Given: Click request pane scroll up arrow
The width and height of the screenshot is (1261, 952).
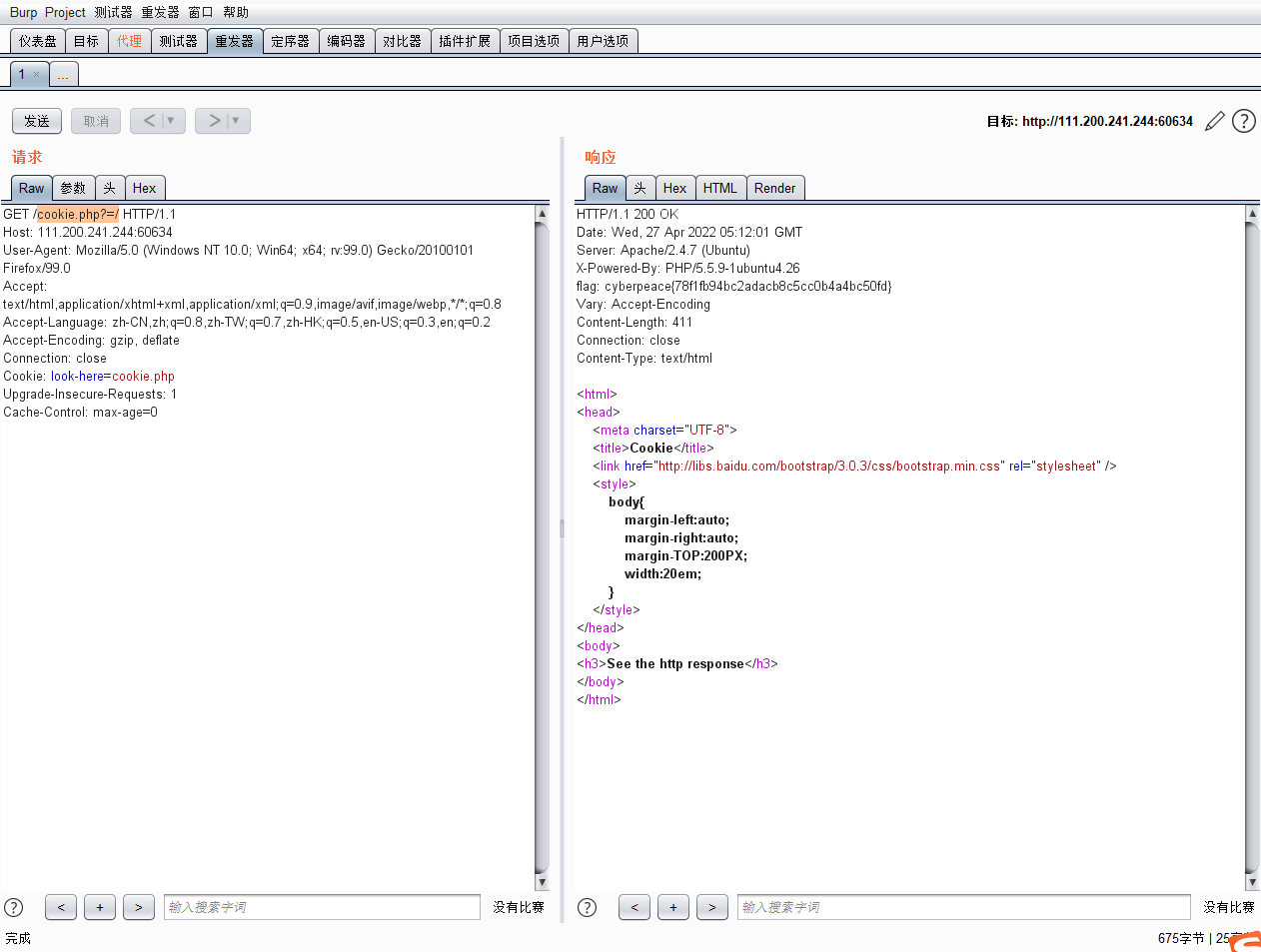Looking at the screenshot, I should tap(543, 213).
